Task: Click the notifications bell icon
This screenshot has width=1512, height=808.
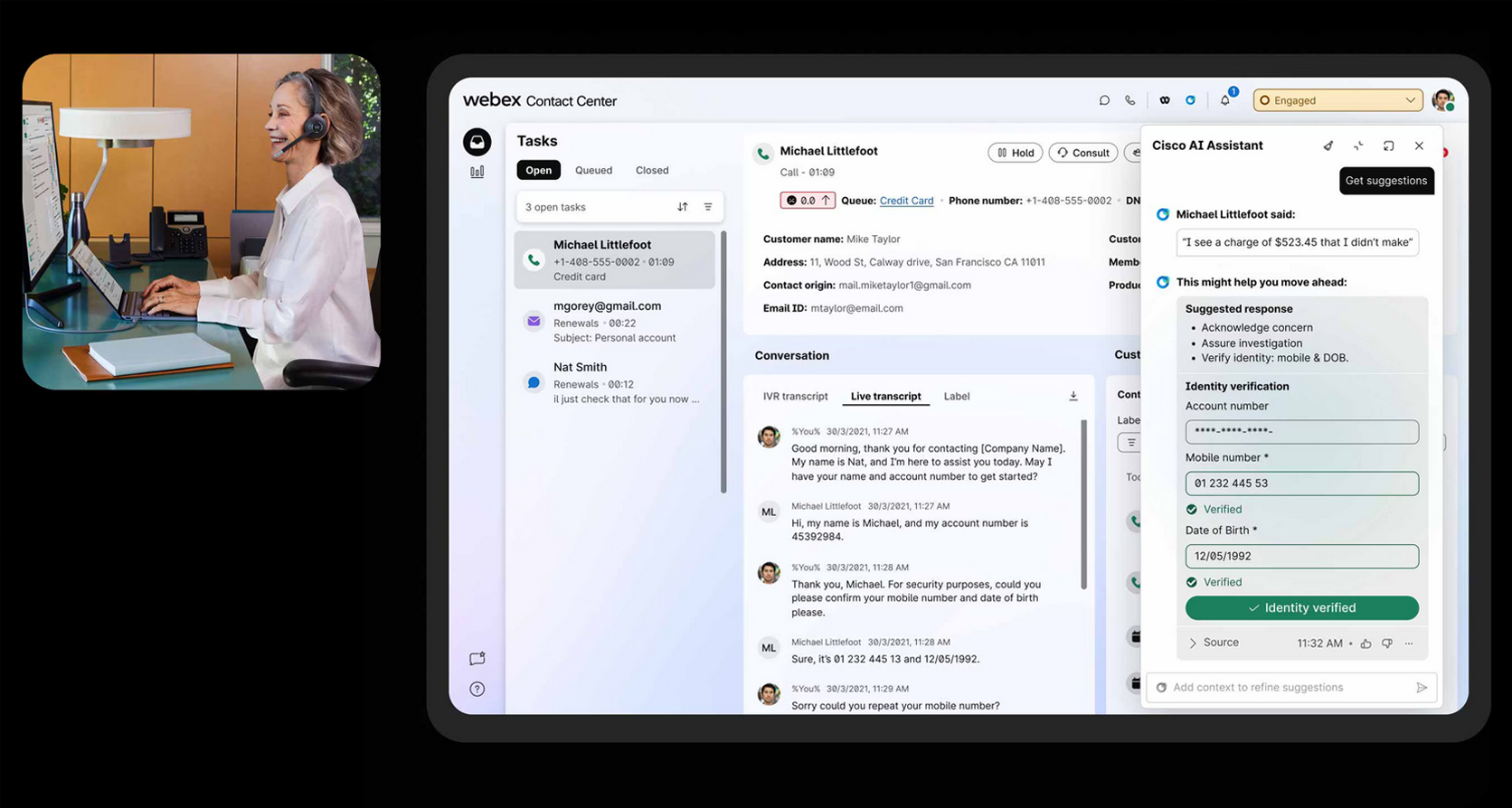Action: pyautogui.click(x=1225, y=100)
